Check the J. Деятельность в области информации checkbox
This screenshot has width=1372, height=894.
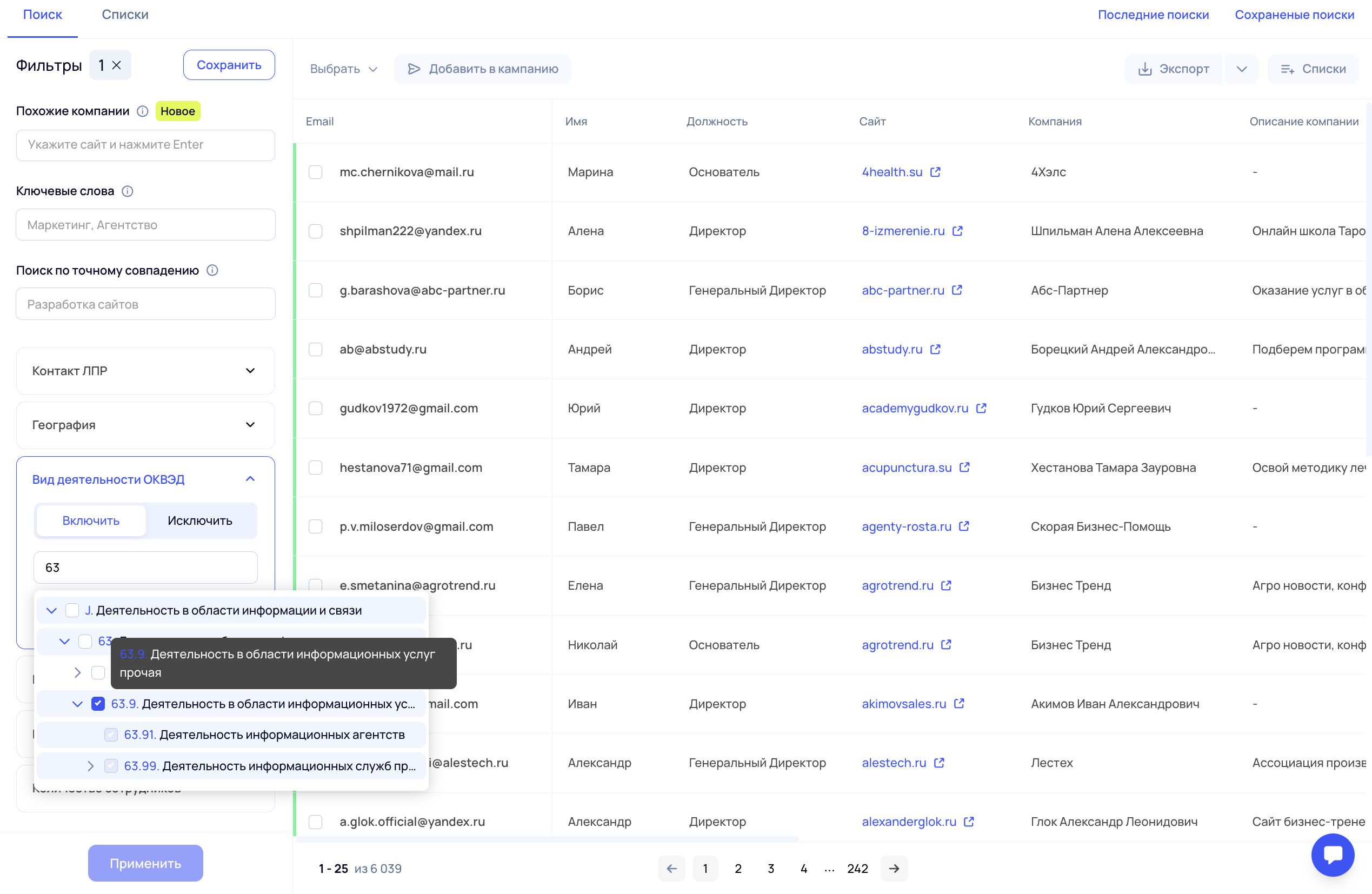coord(72,610)
